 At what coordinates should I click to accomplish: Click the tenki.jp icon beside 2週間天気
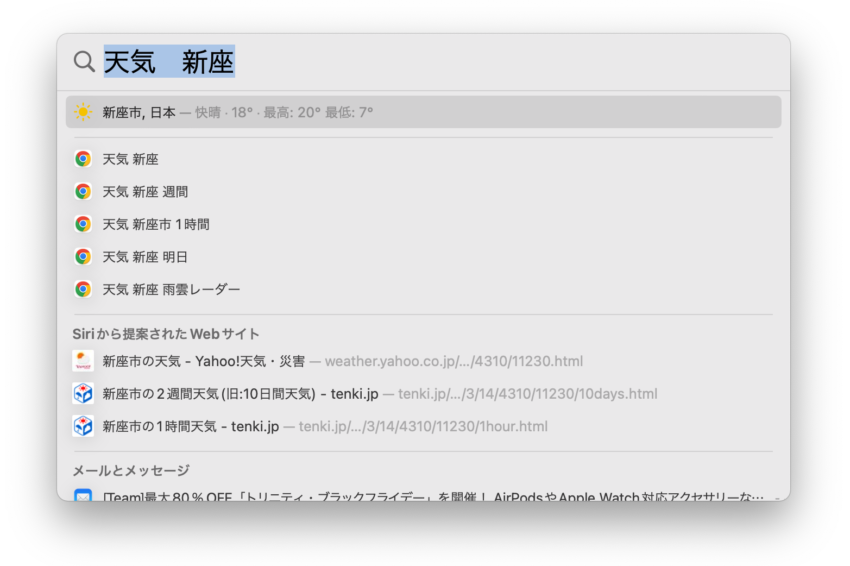[x=83, y=394]
